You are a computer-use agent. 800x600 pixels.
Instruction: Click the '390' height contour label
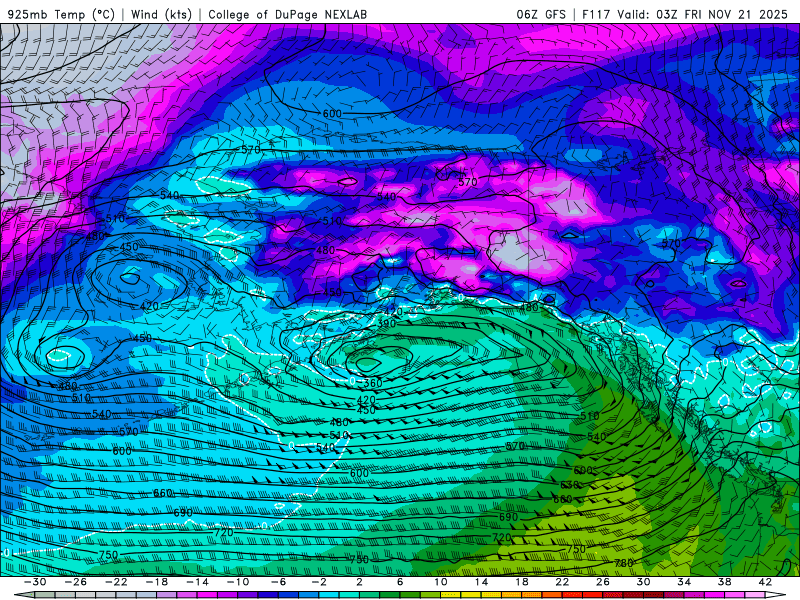click(x=387, y=323)
